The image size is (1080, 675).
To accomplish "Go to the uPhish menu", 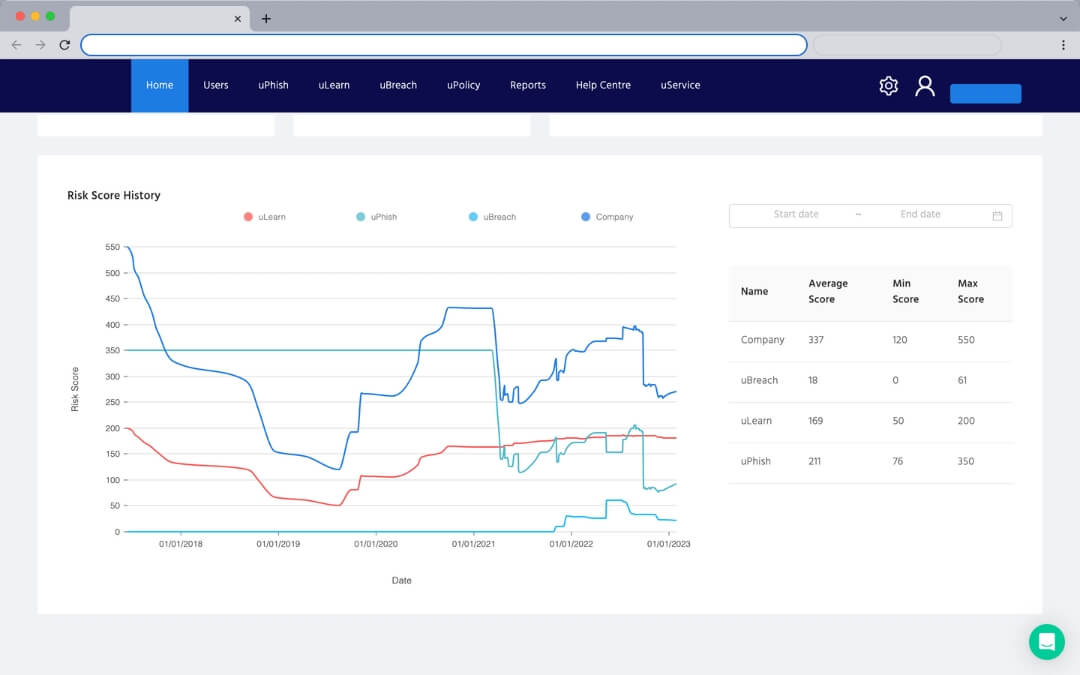I will 273,86.
